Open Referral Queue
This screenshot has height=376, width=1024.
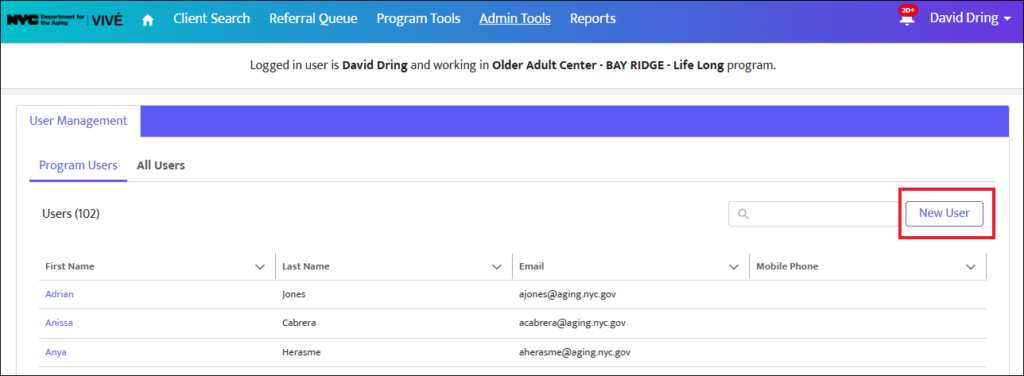coord(313,18)
